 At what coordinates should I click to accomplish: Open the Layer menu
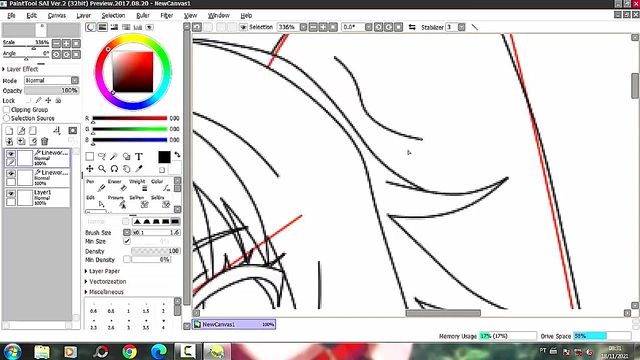tap(84, 16)
